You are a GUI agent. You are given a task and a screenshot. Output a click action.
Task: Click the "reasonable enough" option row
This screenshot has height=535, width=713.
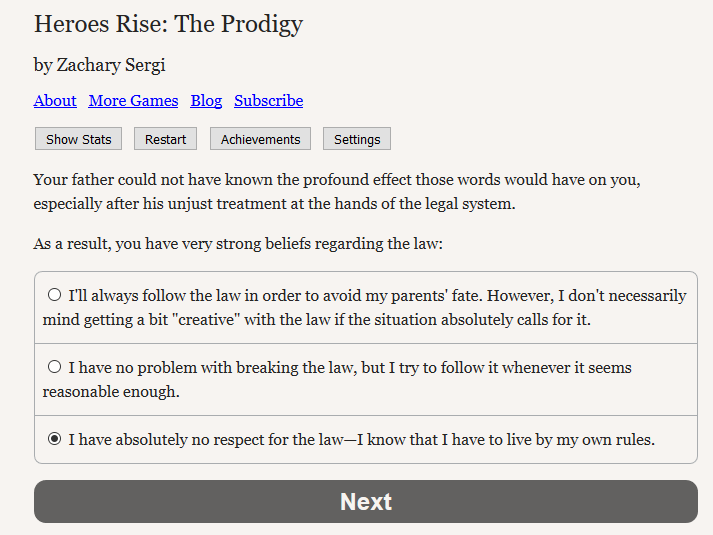pos(366,380)
